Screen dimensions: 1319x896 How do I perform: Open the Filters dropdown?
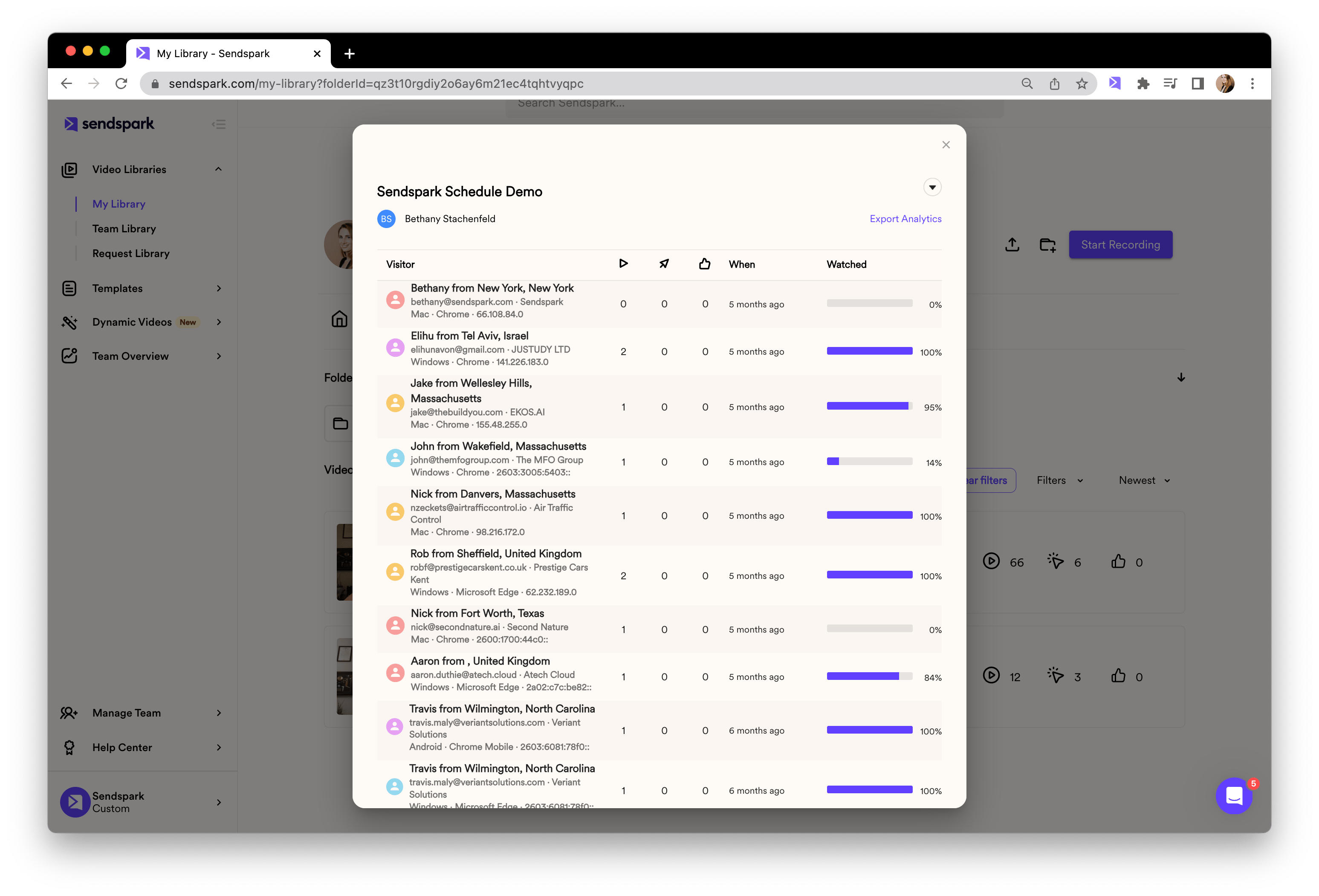[x=1060, y=480]
